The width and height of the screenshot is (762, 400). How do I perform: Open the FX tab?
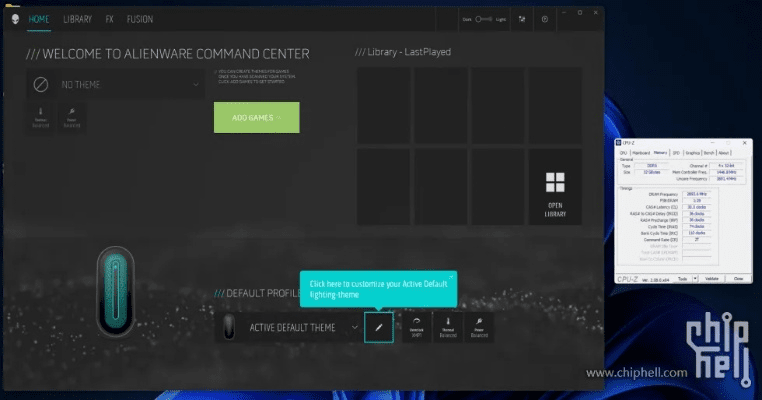[109, 19]
